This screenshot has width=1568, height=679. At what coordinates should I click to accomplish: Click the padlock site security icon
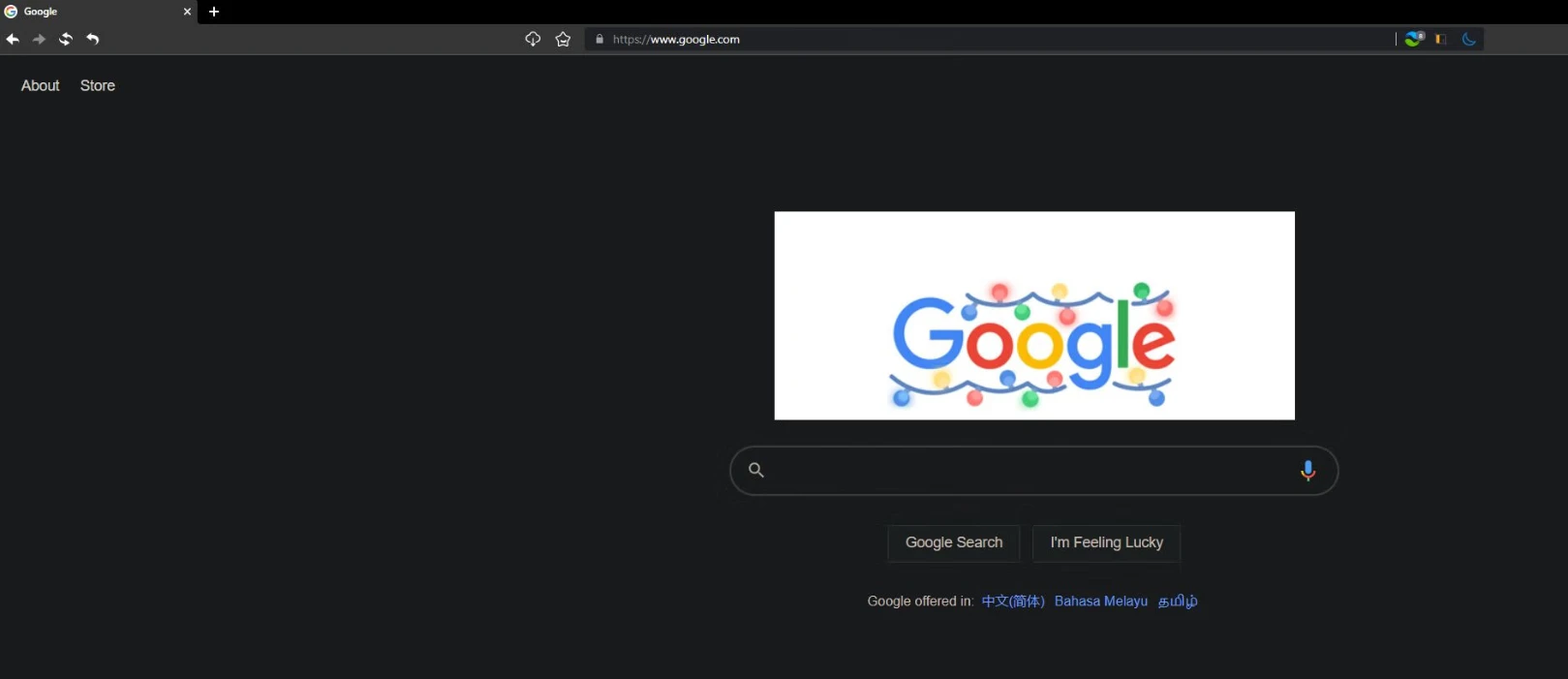[x=600, y=40]
